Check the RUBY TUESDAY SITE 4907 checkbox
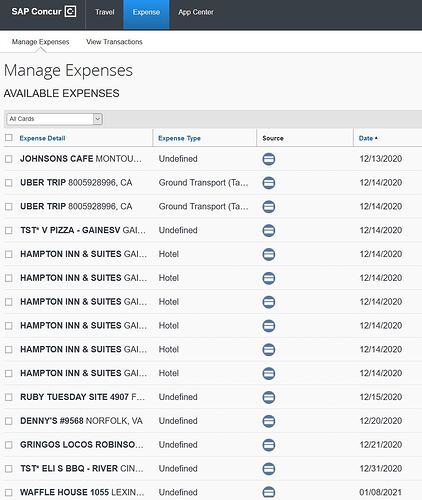The image size is (422, 500). click(9, 397)
